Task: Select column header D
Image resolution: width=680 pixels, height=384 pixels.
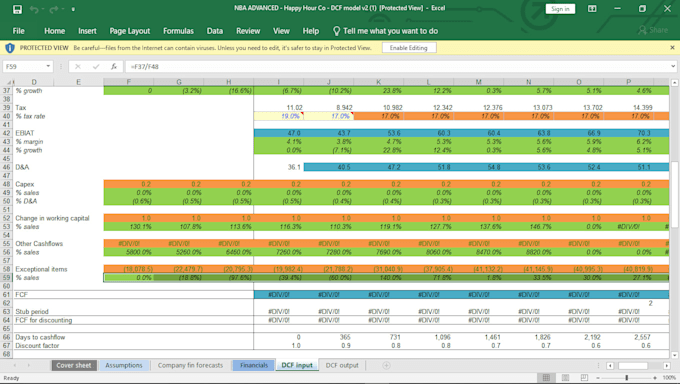Action: (34, 82)
